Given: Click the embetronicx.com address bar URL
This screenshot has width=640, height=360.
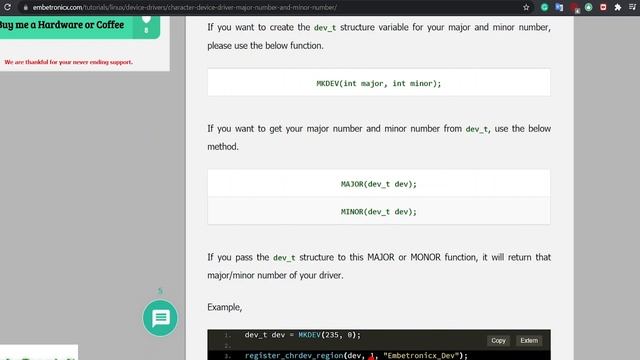Looking at the screenshot, I should point(184,7).
